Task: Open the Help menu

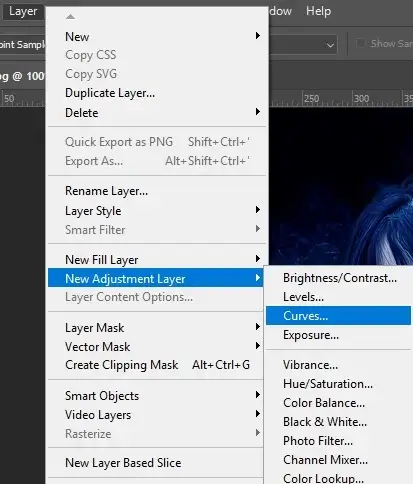Action: 318,11
